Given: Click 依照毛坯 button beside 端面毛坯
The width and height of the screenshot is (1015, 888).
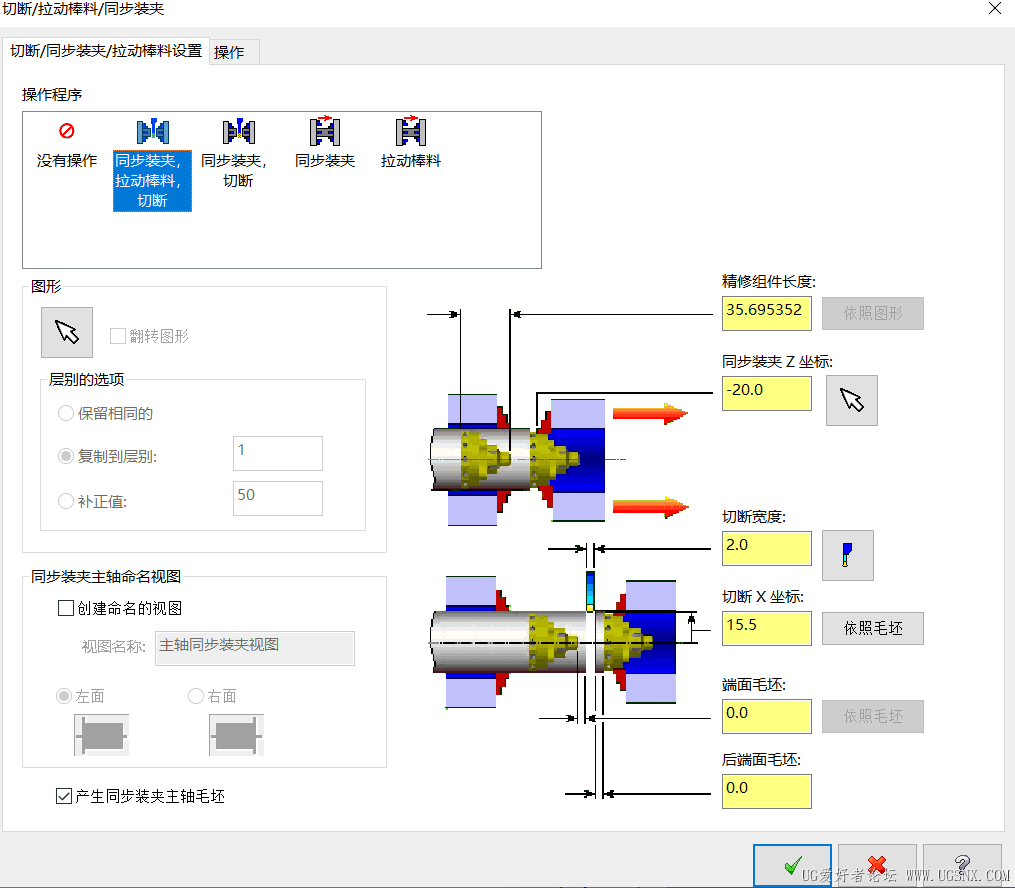Looking at the screenshot, I should click(873, 716).
